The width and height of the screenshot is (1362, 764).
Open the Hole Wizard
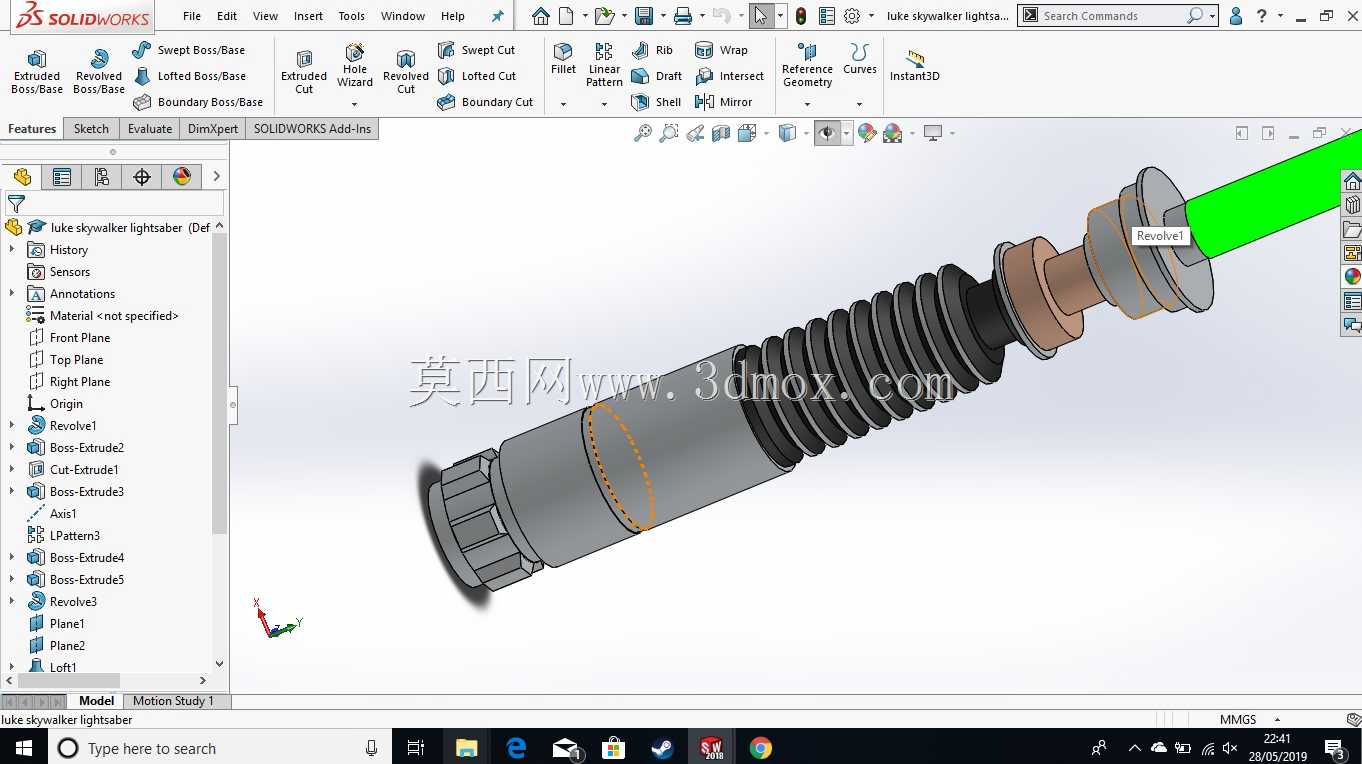354,65
